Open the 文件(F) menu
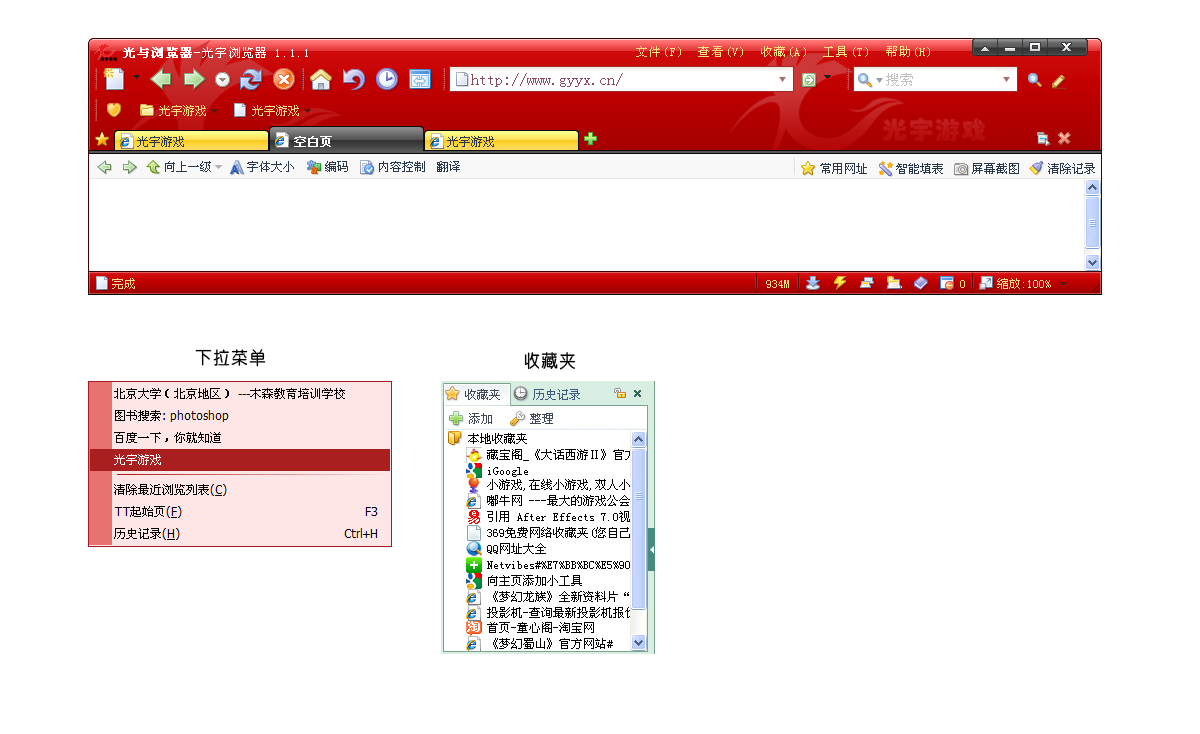The width and height of the screenshot is (1200, 734). [659, 52]
